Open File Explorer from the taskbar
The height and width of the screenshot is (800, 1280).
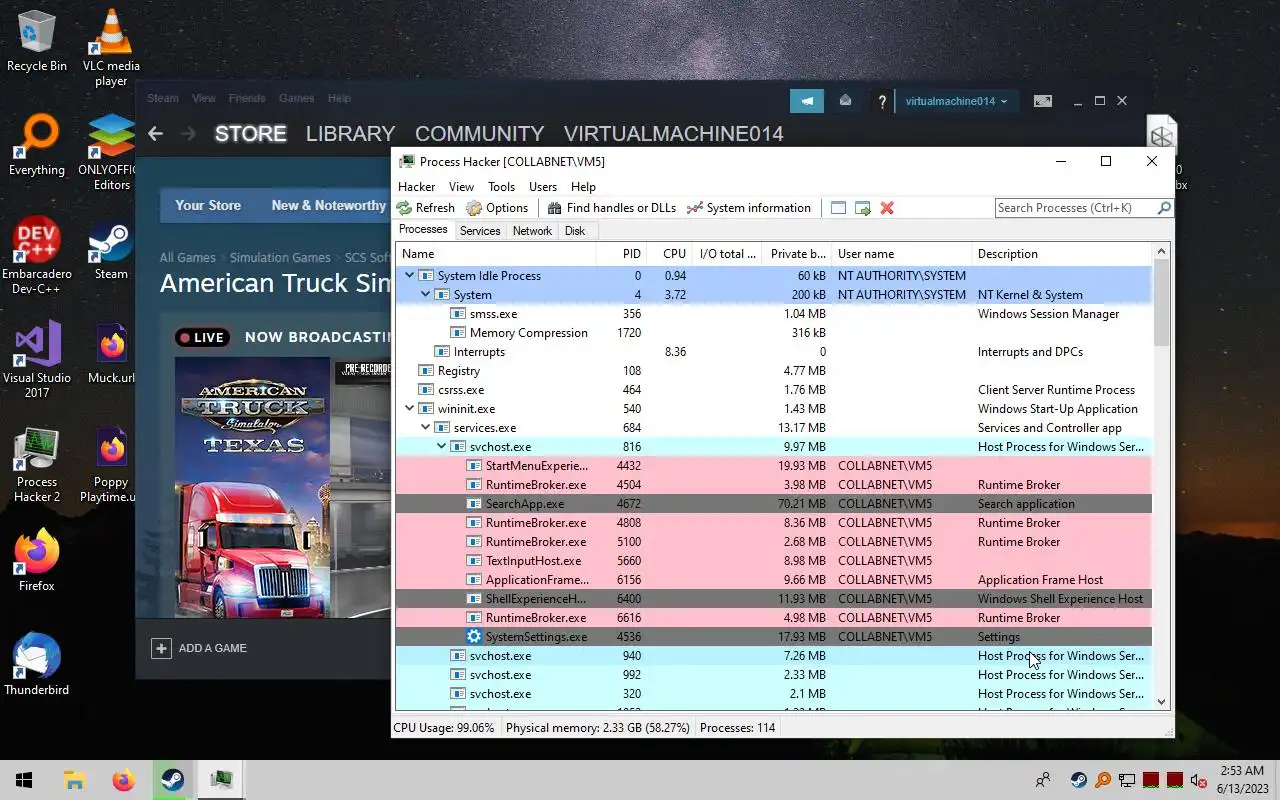(x=74, y=780)
